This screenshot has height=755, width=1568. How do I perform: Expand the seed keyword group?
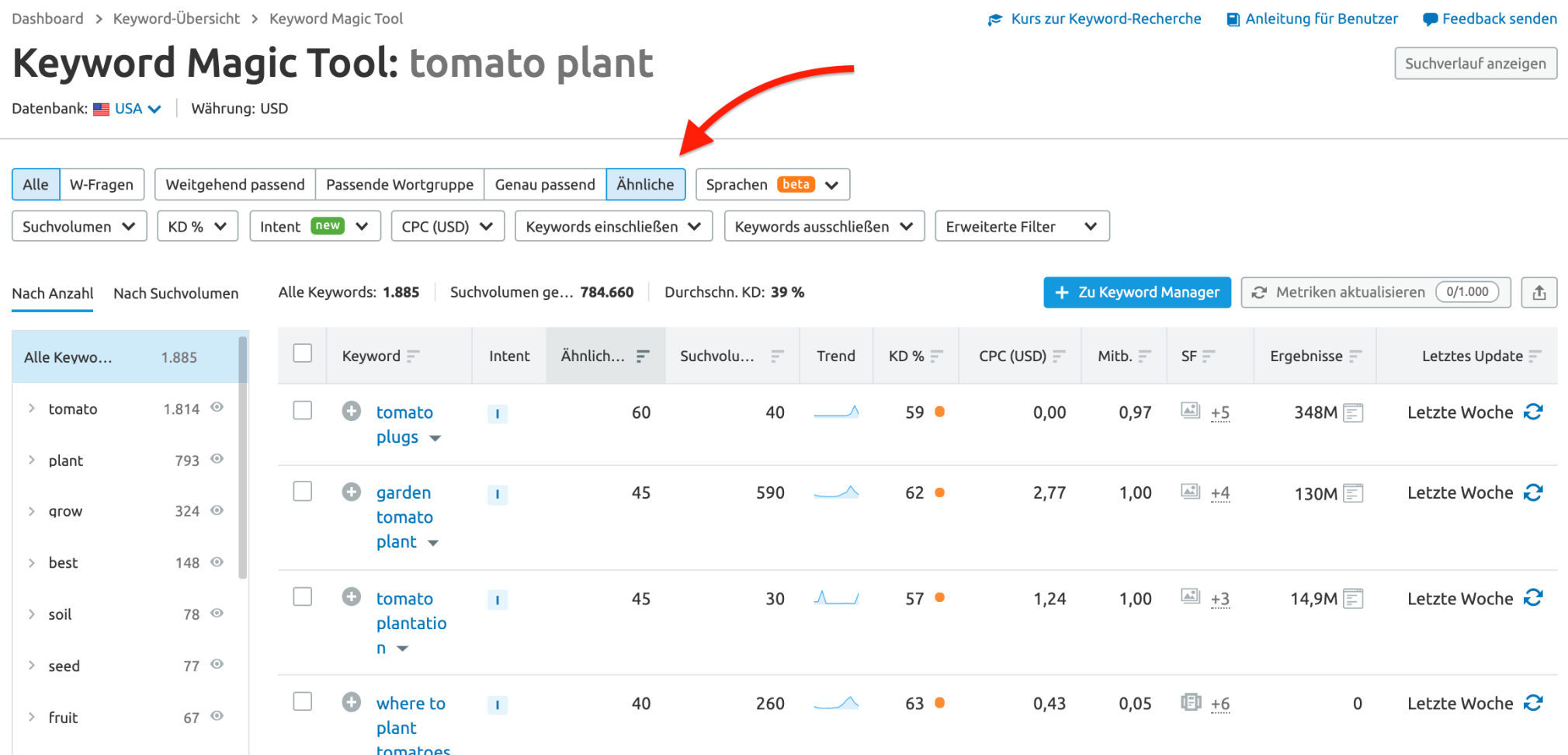coord(32,665)
